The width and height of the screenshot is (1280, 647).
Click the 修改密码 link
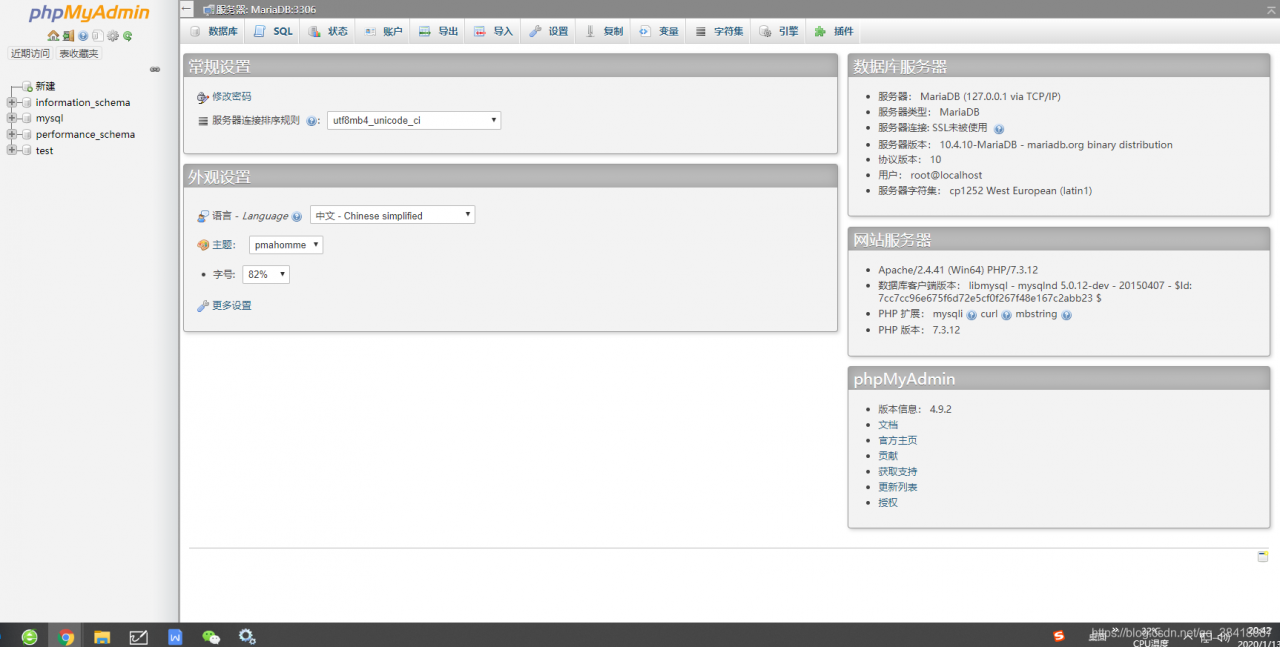[x=232, y=97]
